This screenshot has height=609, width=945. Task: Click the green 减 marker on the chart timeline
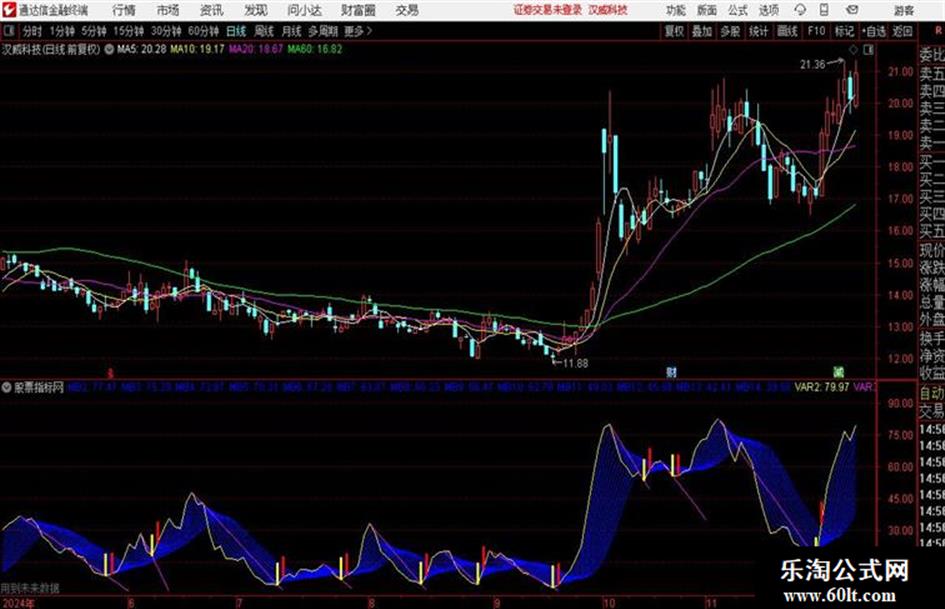838,372
